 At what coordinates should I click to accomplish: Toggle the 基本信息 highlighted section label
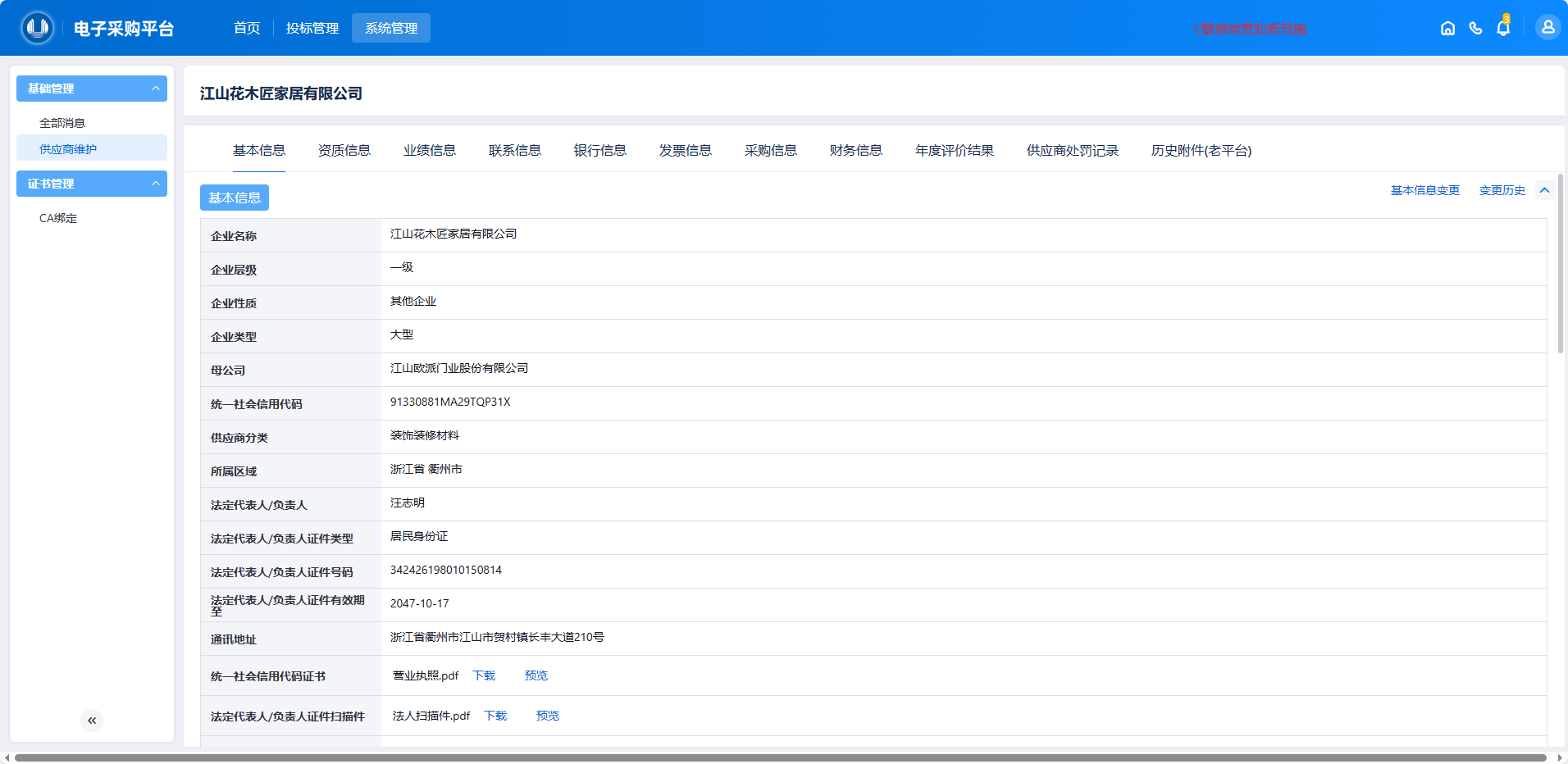click(234, 198)
